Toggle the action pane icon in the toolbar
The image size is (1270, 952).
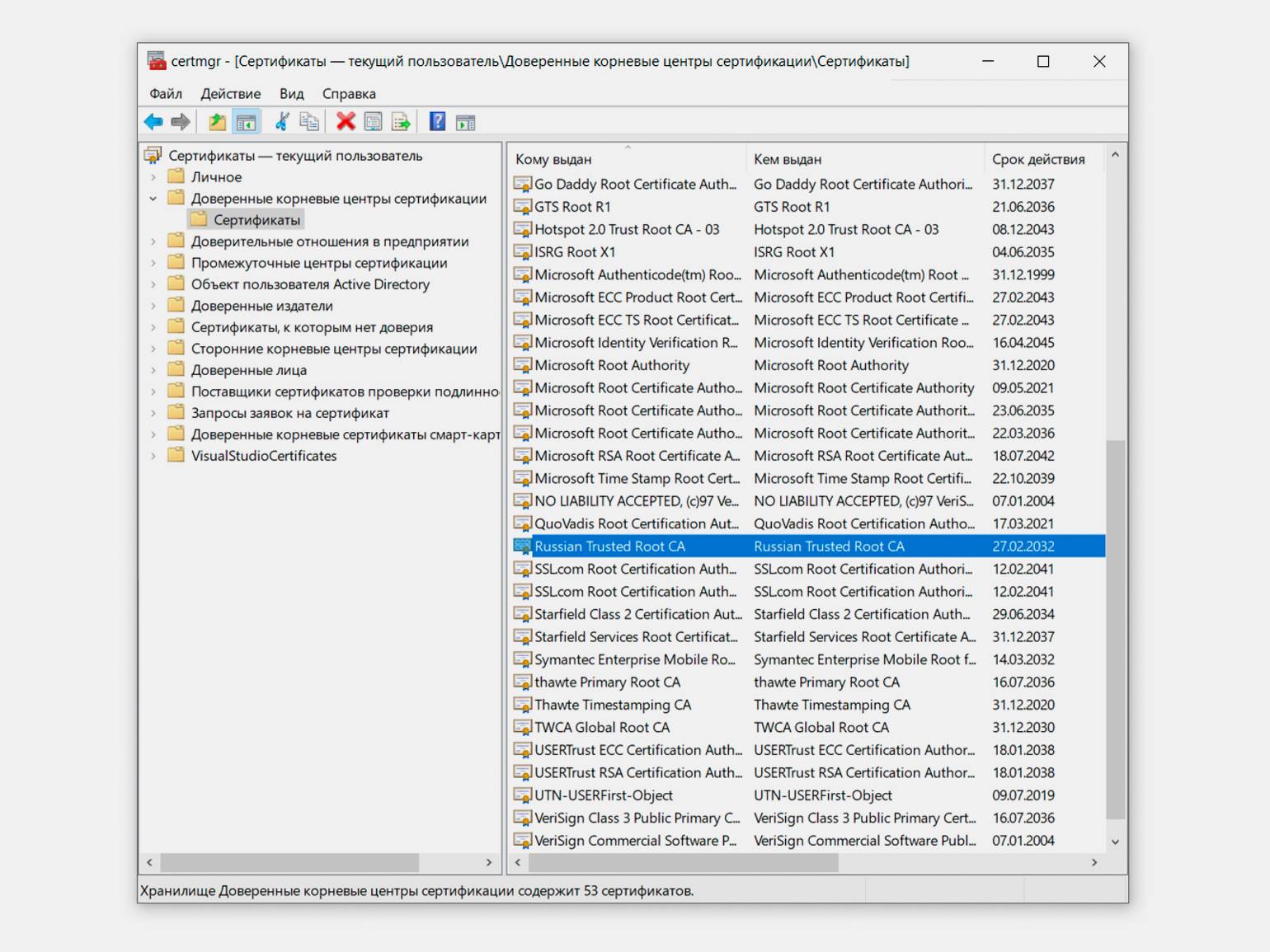pos(466,122)
